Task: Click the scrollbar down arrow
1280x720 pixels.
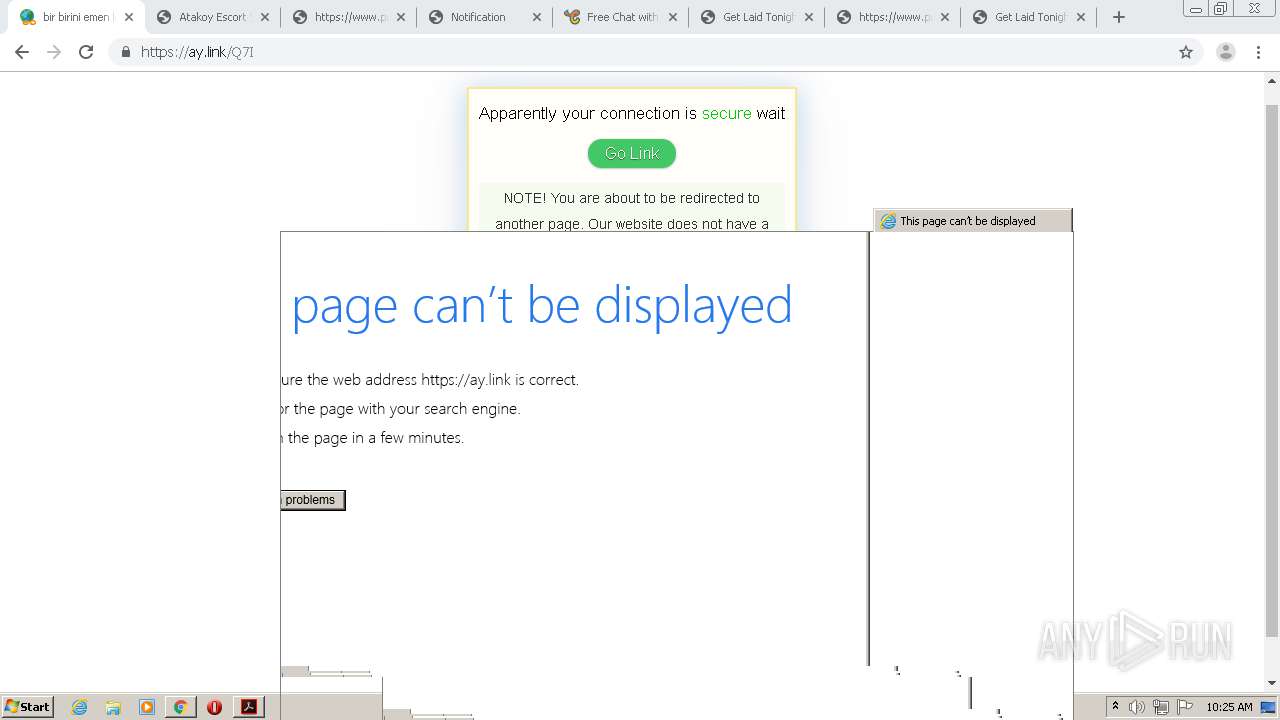Action: point(1272,683)
